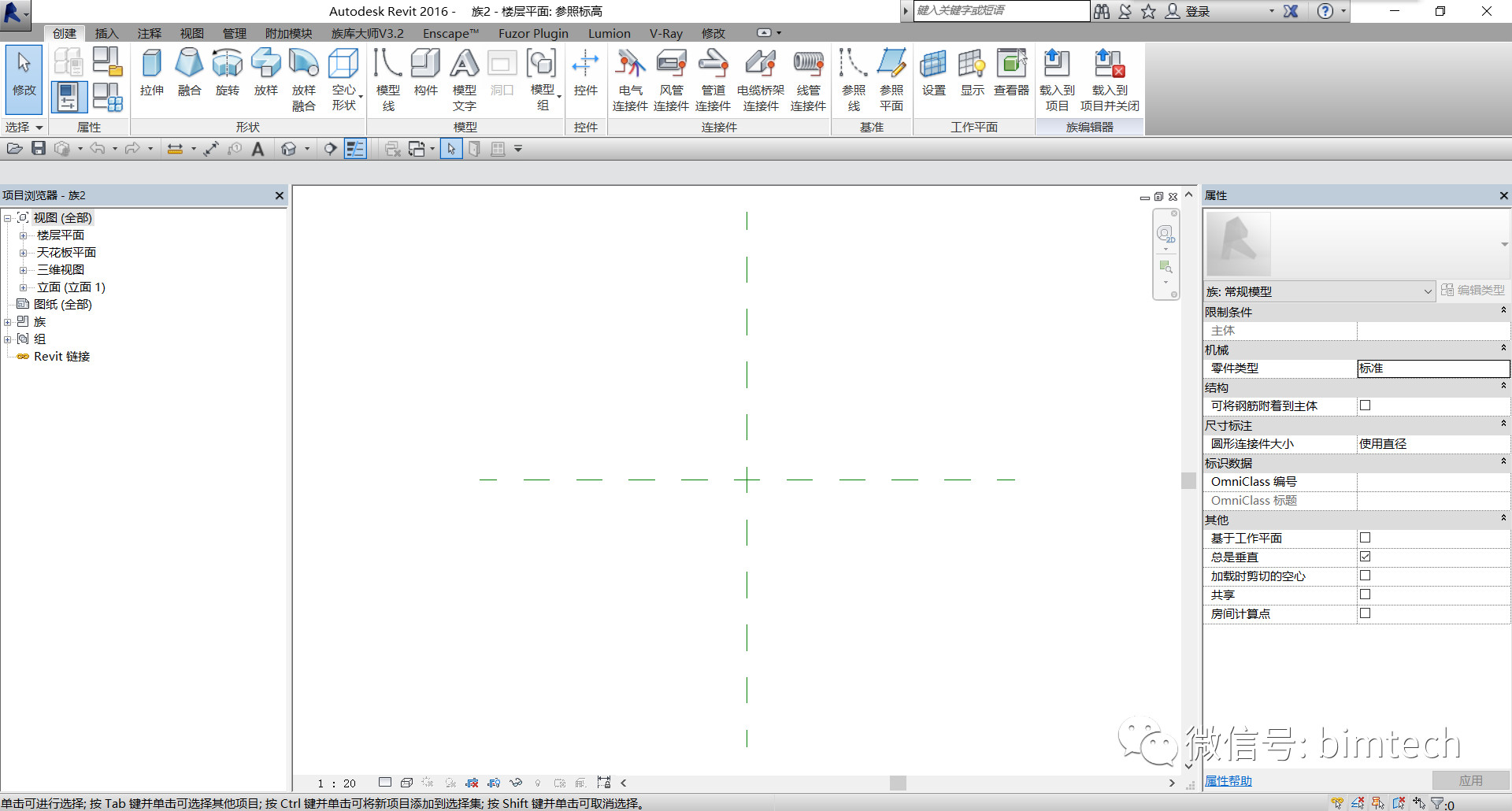Click 载入到项目并关闭 load and close
Image resolution: width=1512 pixels, height=811 pixels.
(1110, 80)
